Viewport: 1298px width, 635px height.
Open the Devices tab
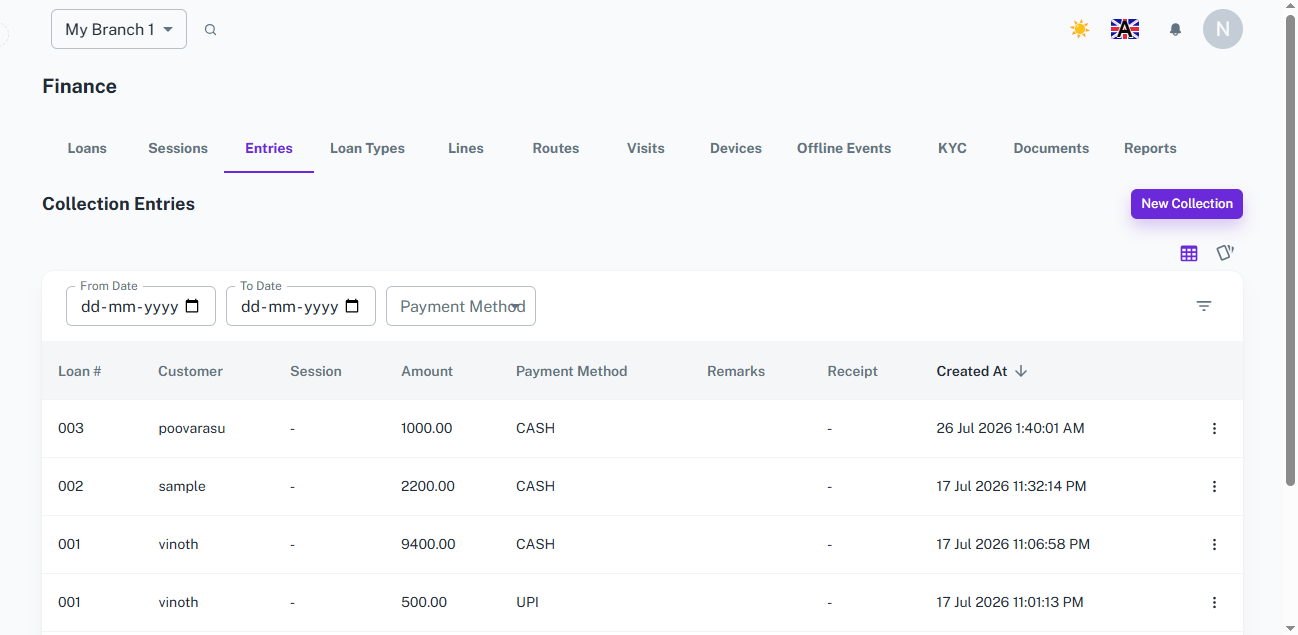[736, 148]
